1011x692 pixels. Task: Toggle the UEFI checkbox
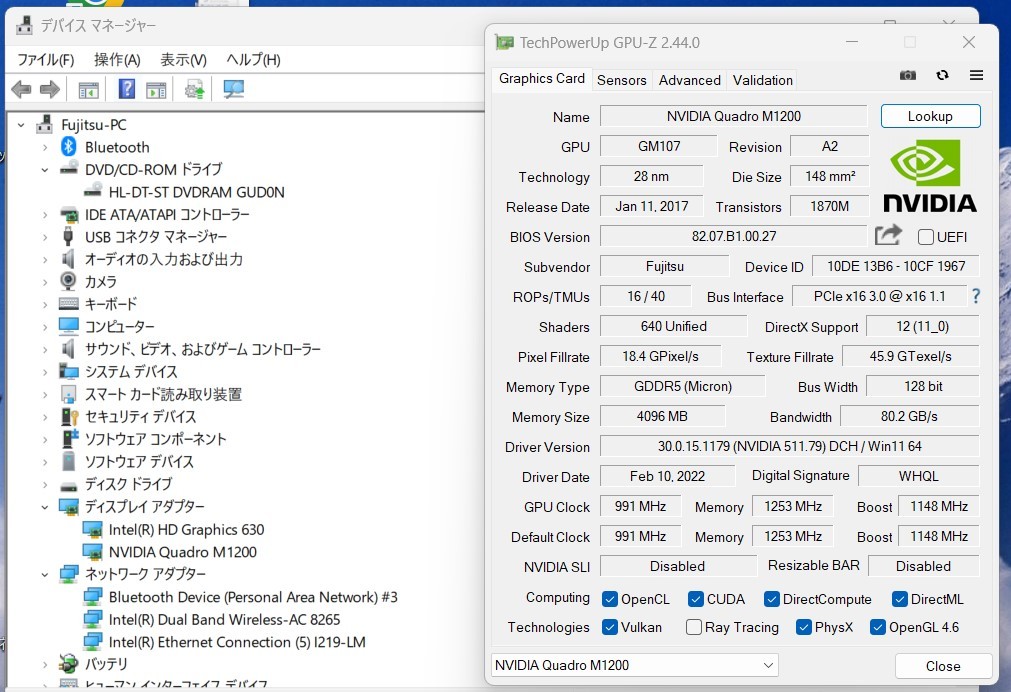point(926,237)
